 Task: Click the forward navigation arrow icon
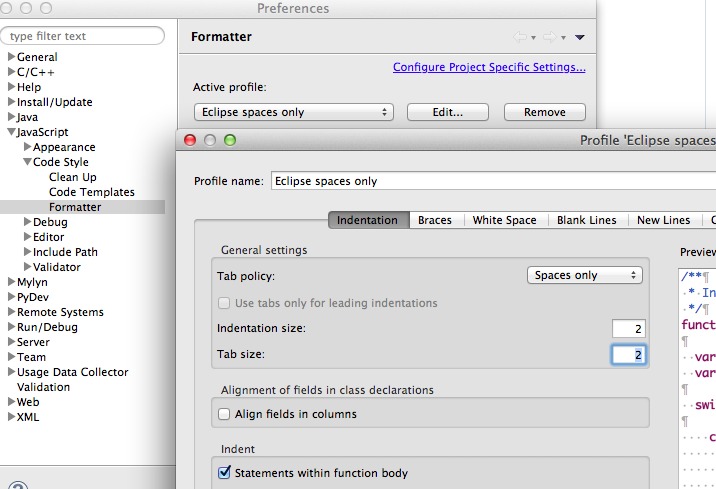(549, 37)
